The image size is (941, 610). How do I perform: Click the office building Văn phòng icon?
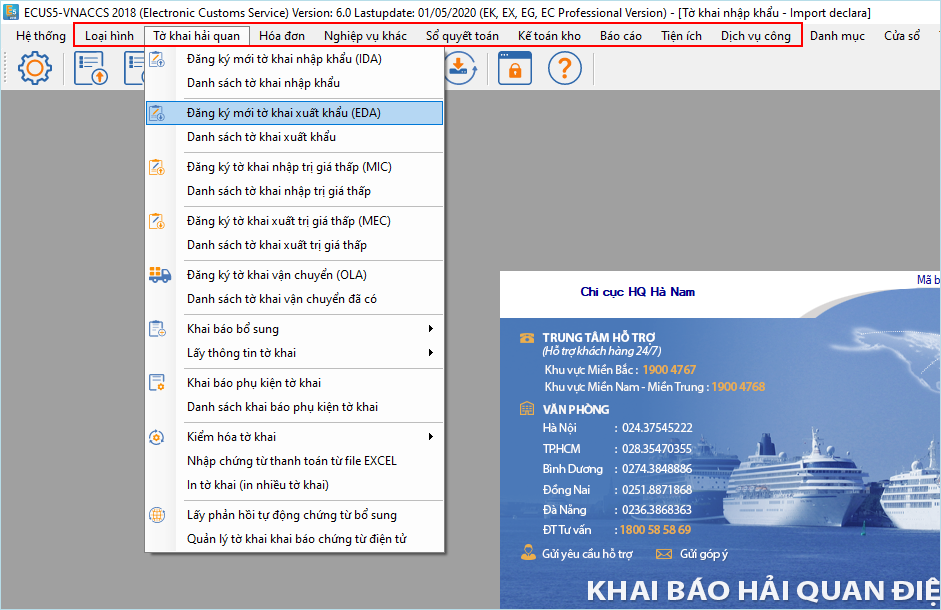pos(526,409)
